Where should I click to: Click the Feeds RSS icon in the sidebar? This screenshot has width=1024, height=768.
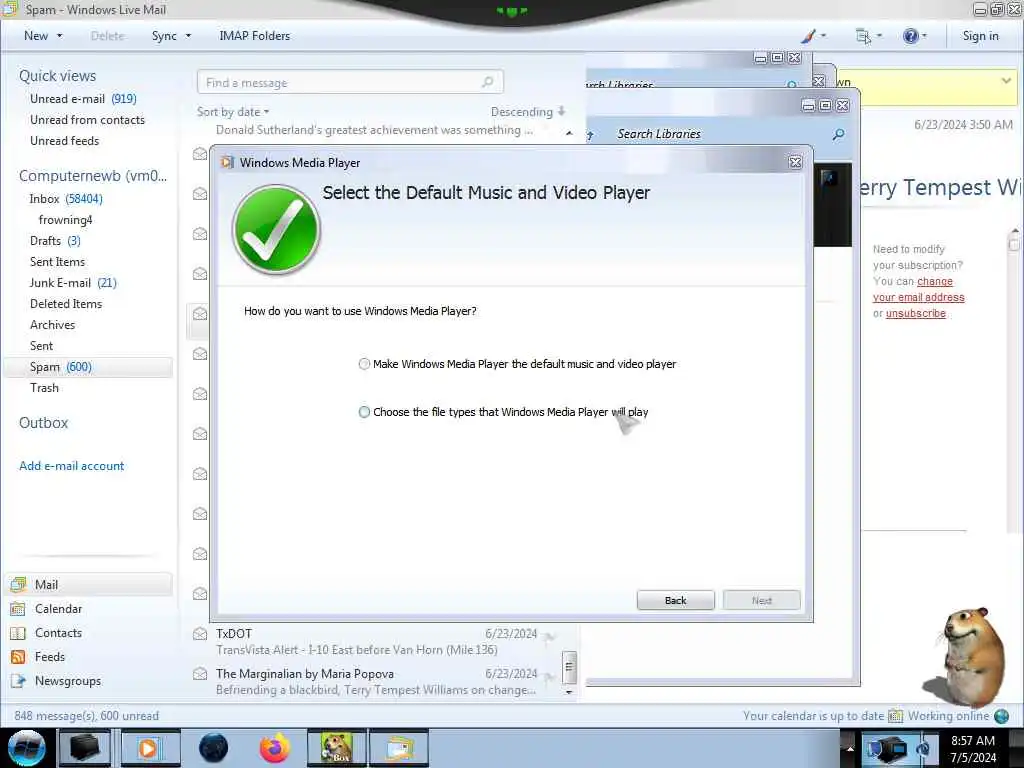(18, 657)
